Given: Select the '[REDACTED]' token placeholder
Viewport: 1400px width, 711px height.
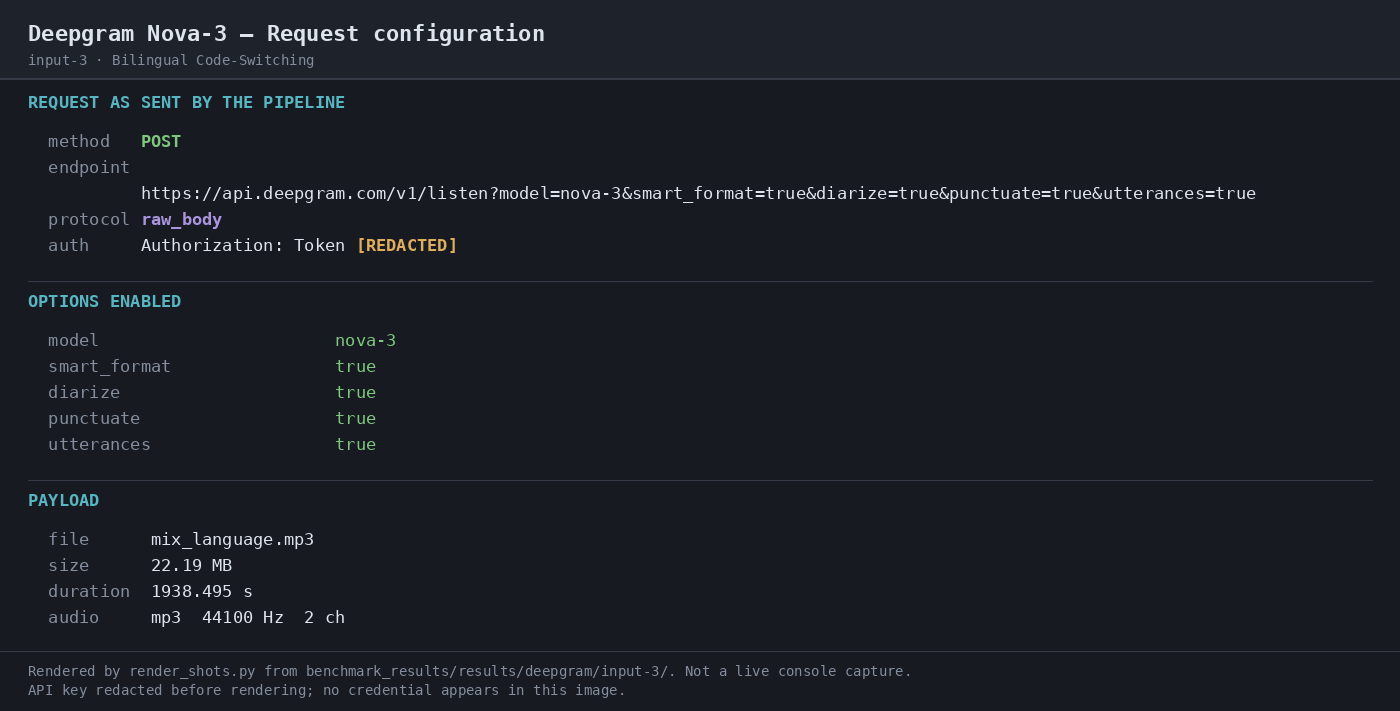Looking at the screenshot, I should click(407, 246).
